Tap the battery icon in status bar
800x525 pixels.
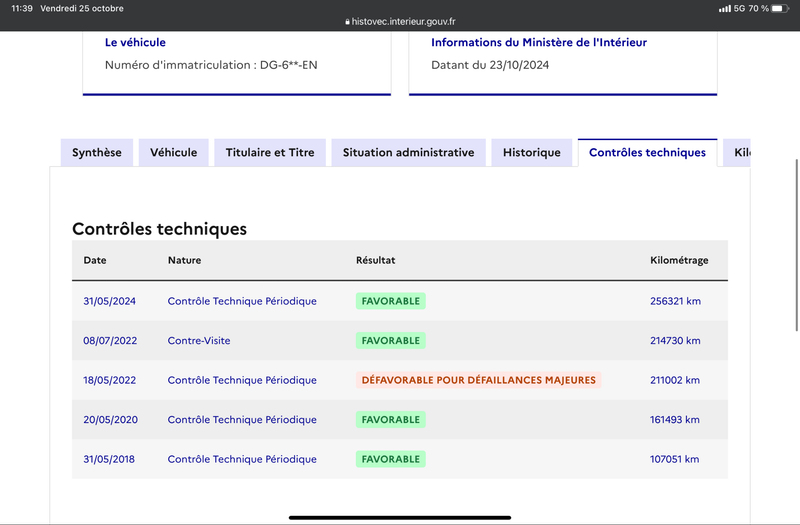[780, 9]
